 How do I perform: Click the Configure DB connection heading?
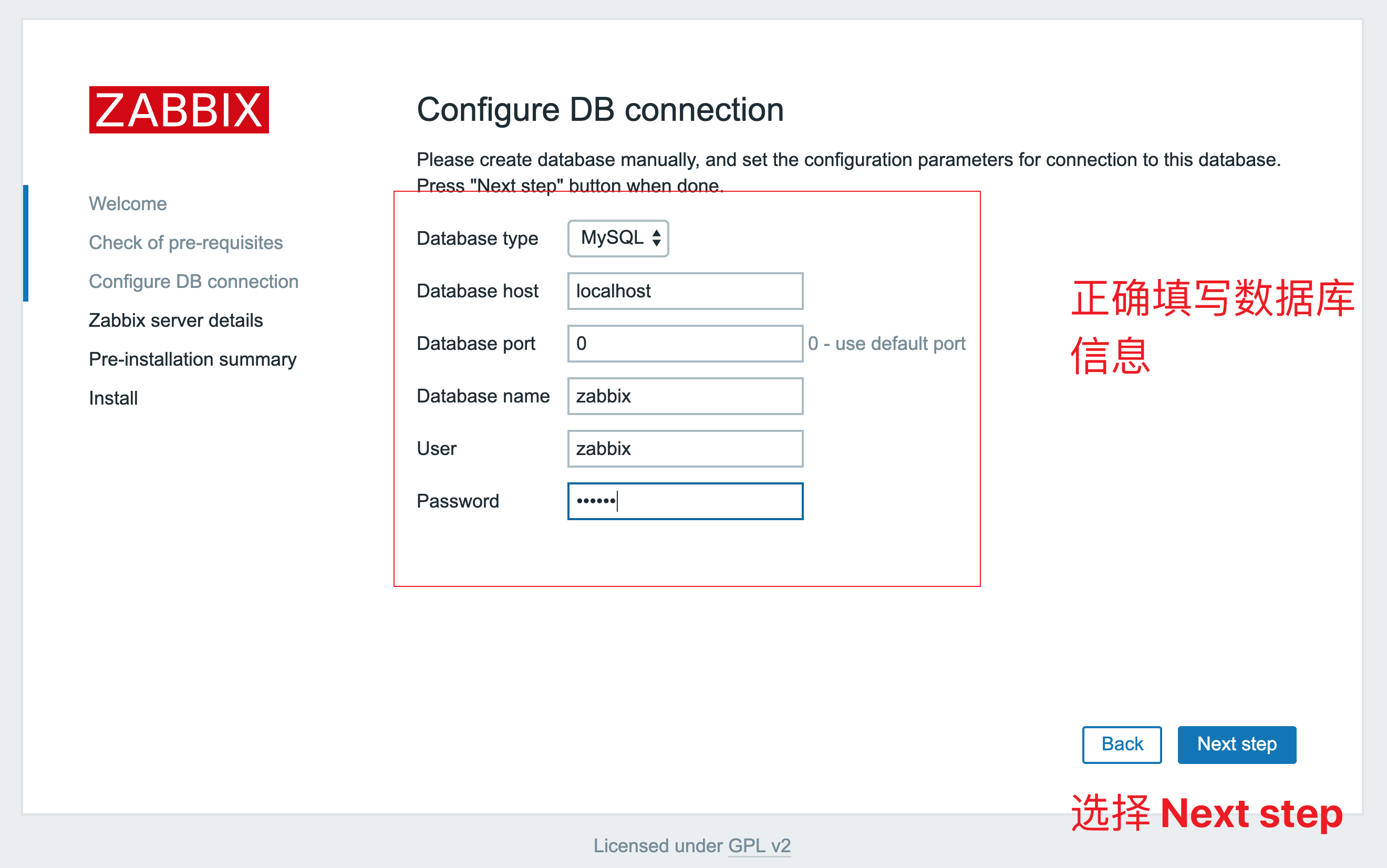click(x=599, y=109)
